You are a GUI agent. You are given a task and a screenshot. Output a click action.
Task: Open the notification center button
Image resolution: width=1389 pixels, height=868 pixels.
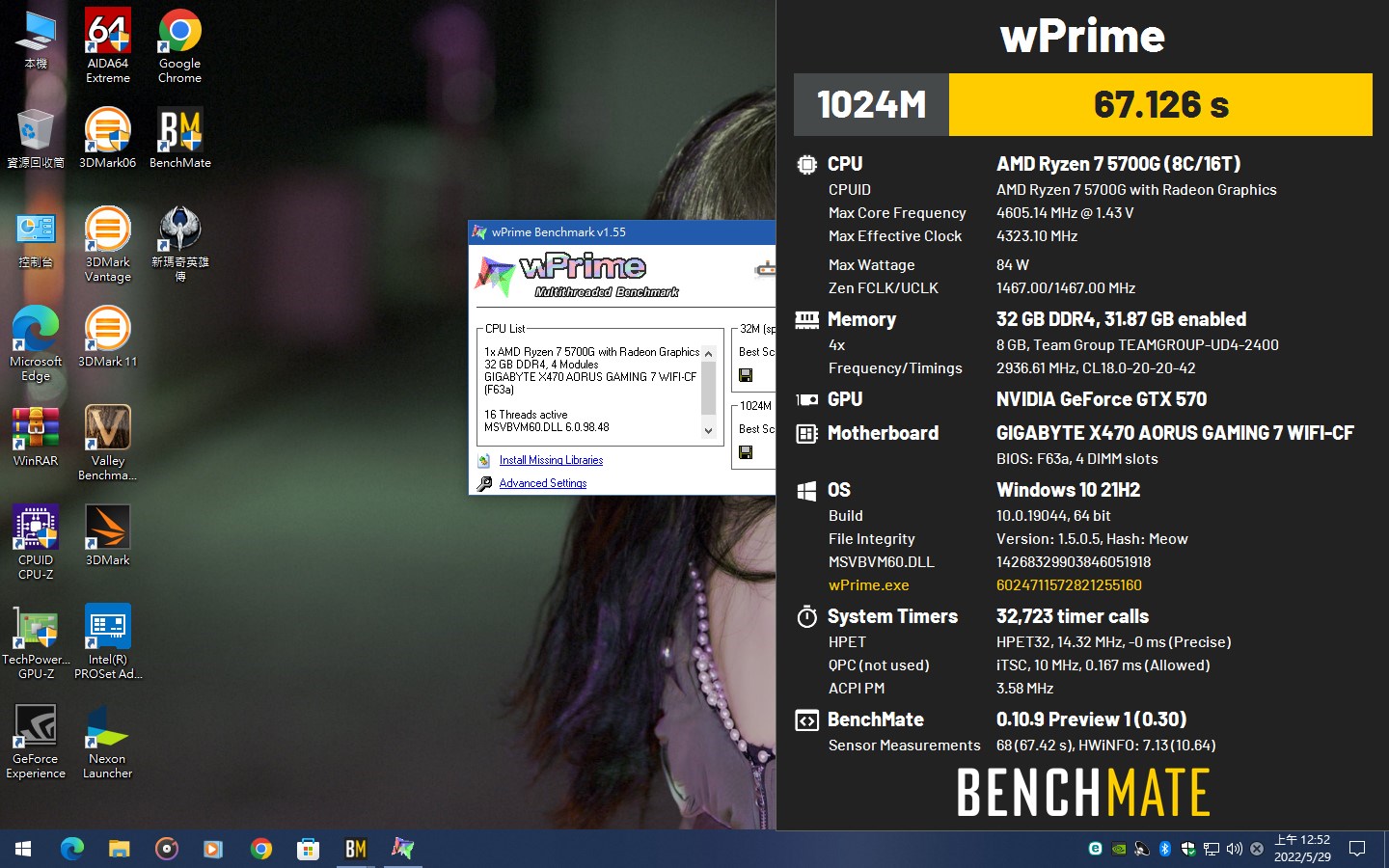coord(1357,849)
